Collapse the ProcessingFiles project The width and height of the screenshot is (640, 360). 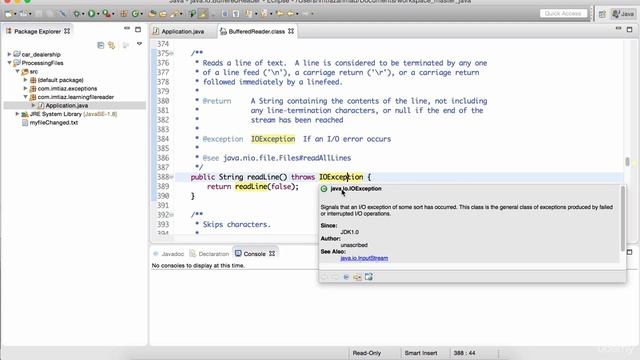(x=9, y=63)
